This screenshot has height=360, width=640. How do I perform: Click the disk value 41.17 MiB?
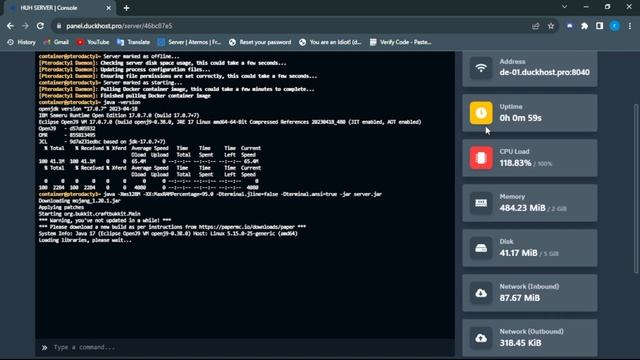518,253
